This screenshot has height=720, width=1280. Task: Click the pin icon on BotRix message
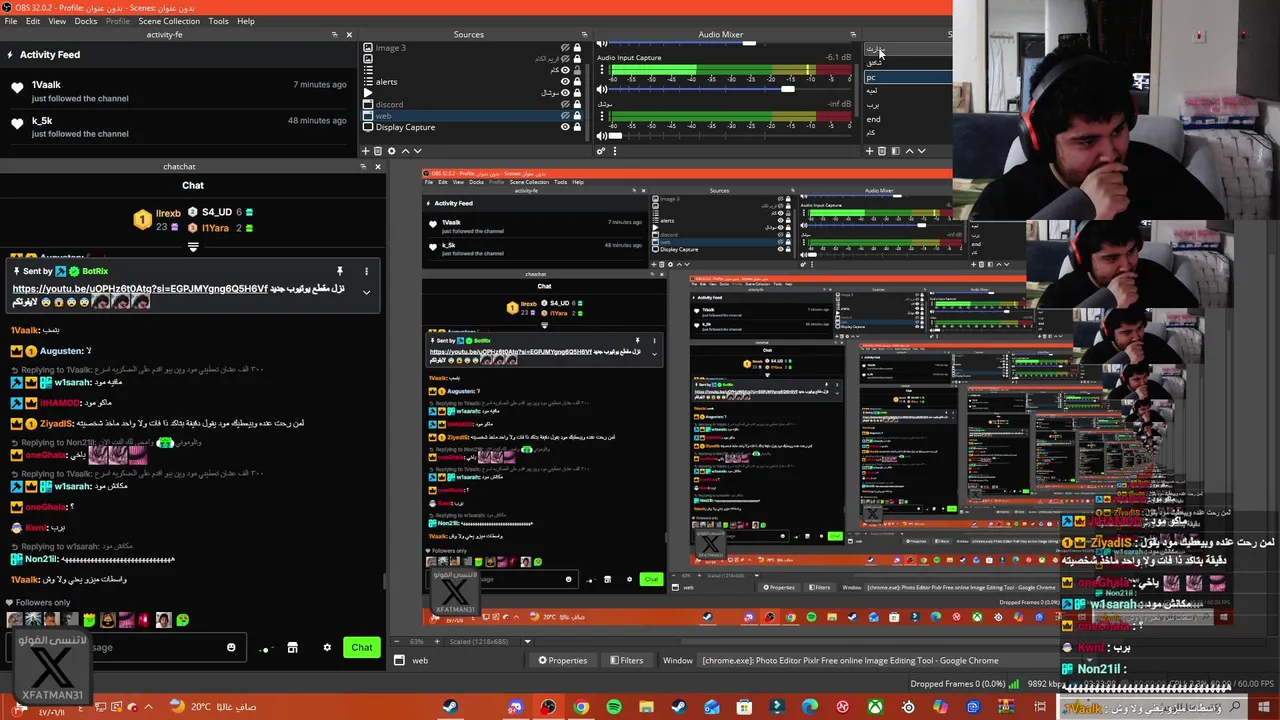[340, 271]
